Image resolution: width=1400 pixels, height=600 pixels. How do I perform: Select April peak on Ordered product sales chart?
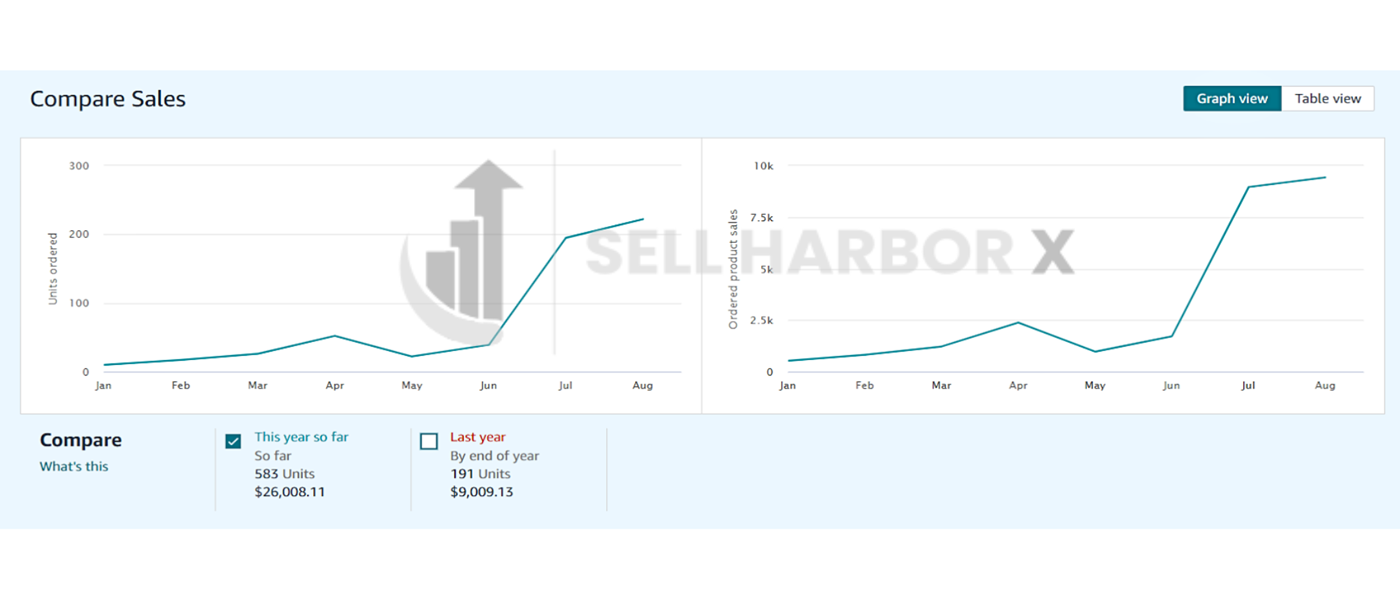click(x=1018, y=322)
